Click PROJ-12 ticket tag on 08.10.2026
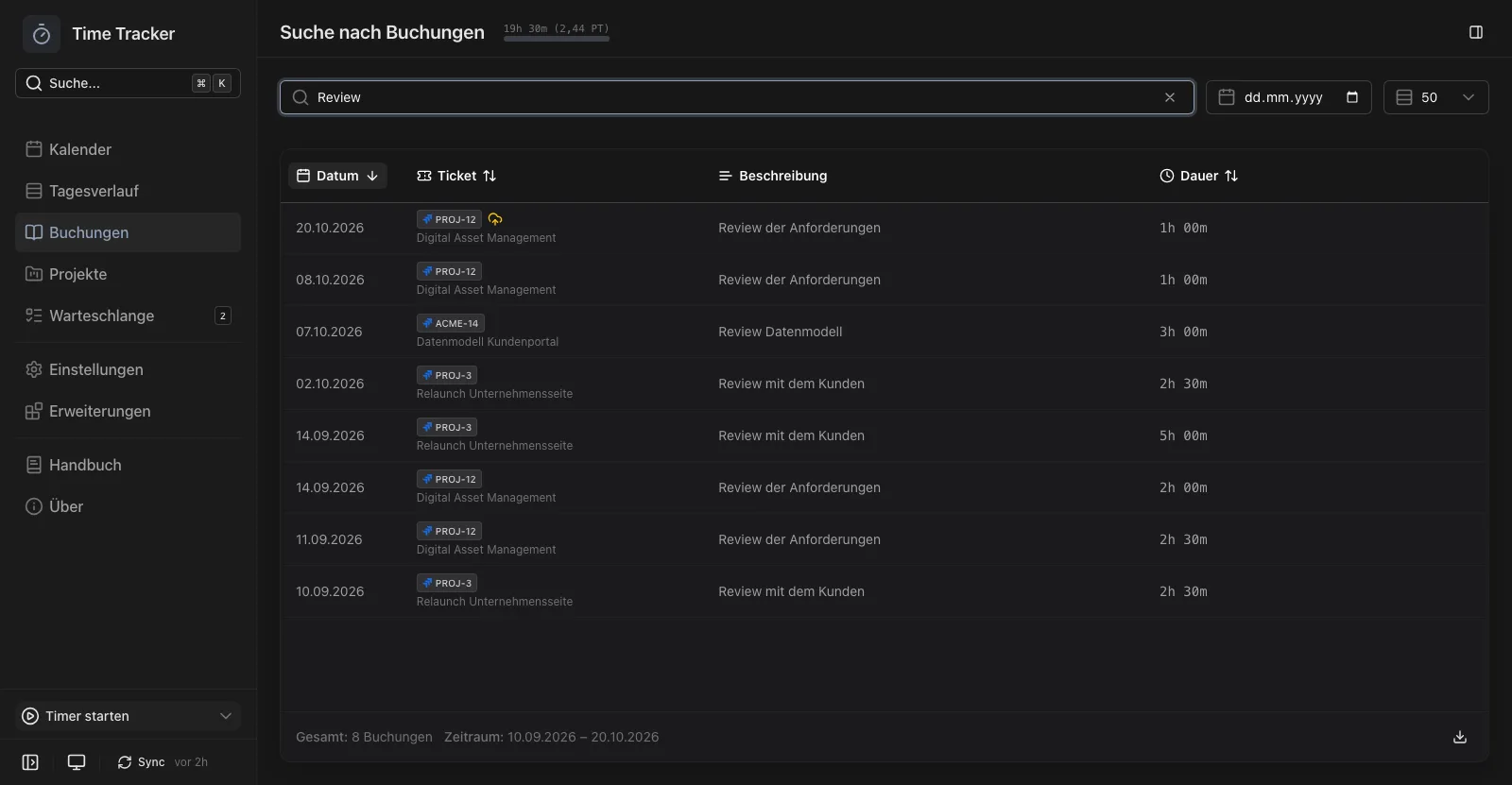The height and width of the screenshot is (785, 1512). [x=449, y=271]
